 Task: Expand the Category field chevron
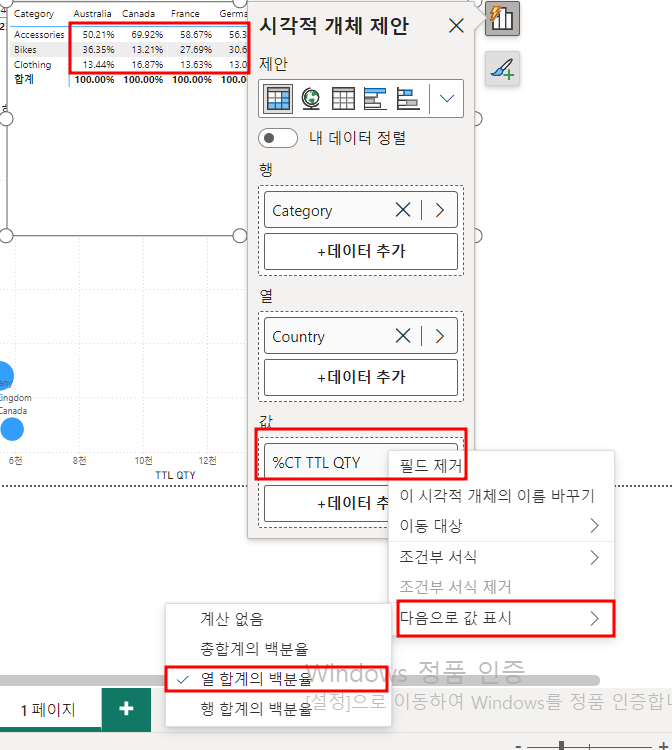pyautogui.click(x=440, y=210)
